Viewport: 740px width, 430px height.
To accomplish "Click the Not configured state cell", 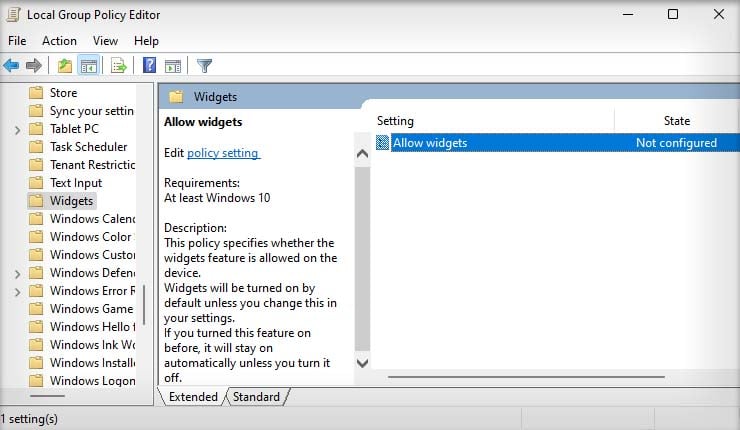I will pyautogui.click(x=676, y=143).
